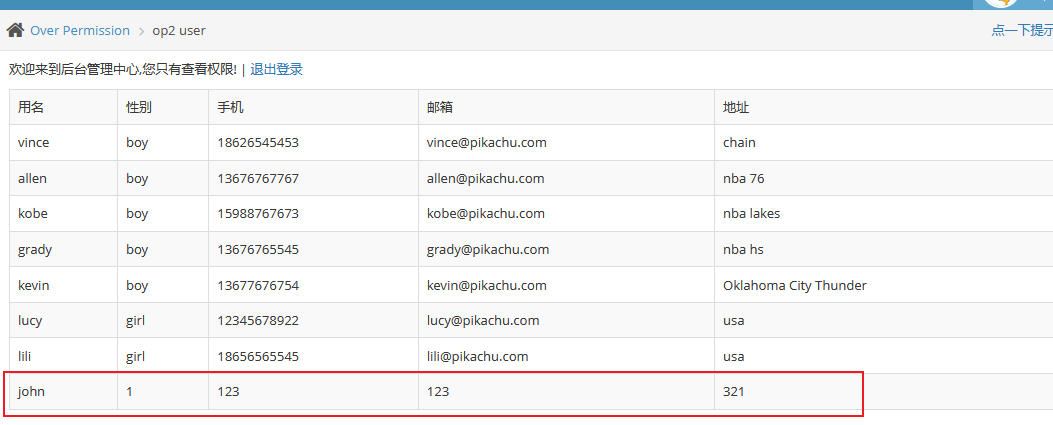This screenshot has width=1053, height=425.
Task: Click john's gender cell 1
Action: [130, 391]
